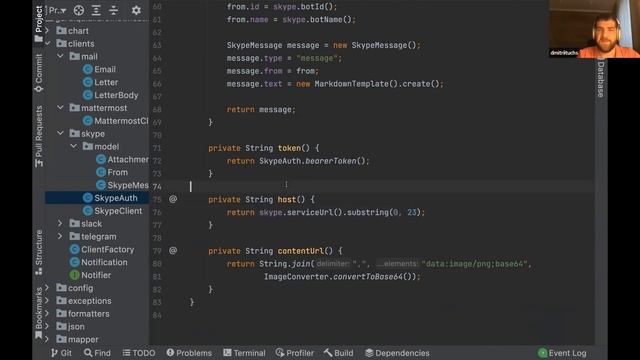Click the MarkdownTemplate class reference

point(351,84)
